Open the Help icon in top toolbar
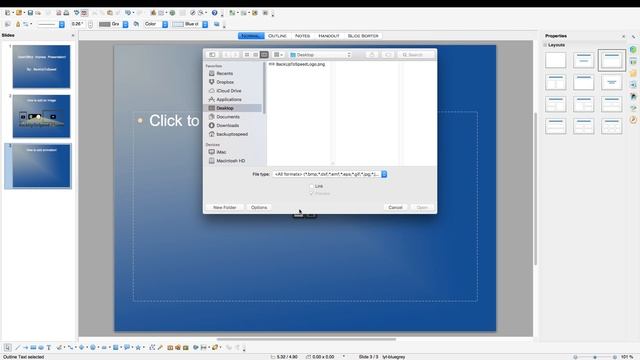This screenshot has height=360, width=640. pyautogui.click(x=214, y=13)
